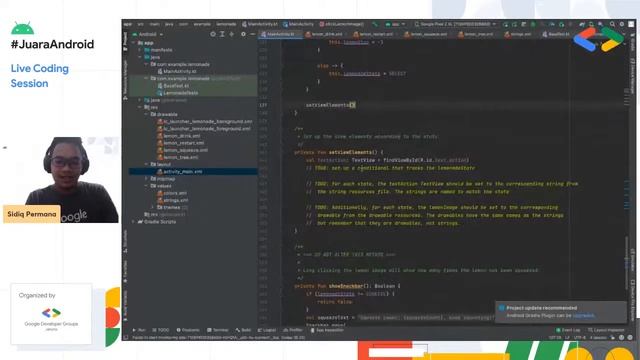Image resolution: width=640 pixels, height=360 pixels.
Task: Open the Build tool window
Action: tap(243, 330)
